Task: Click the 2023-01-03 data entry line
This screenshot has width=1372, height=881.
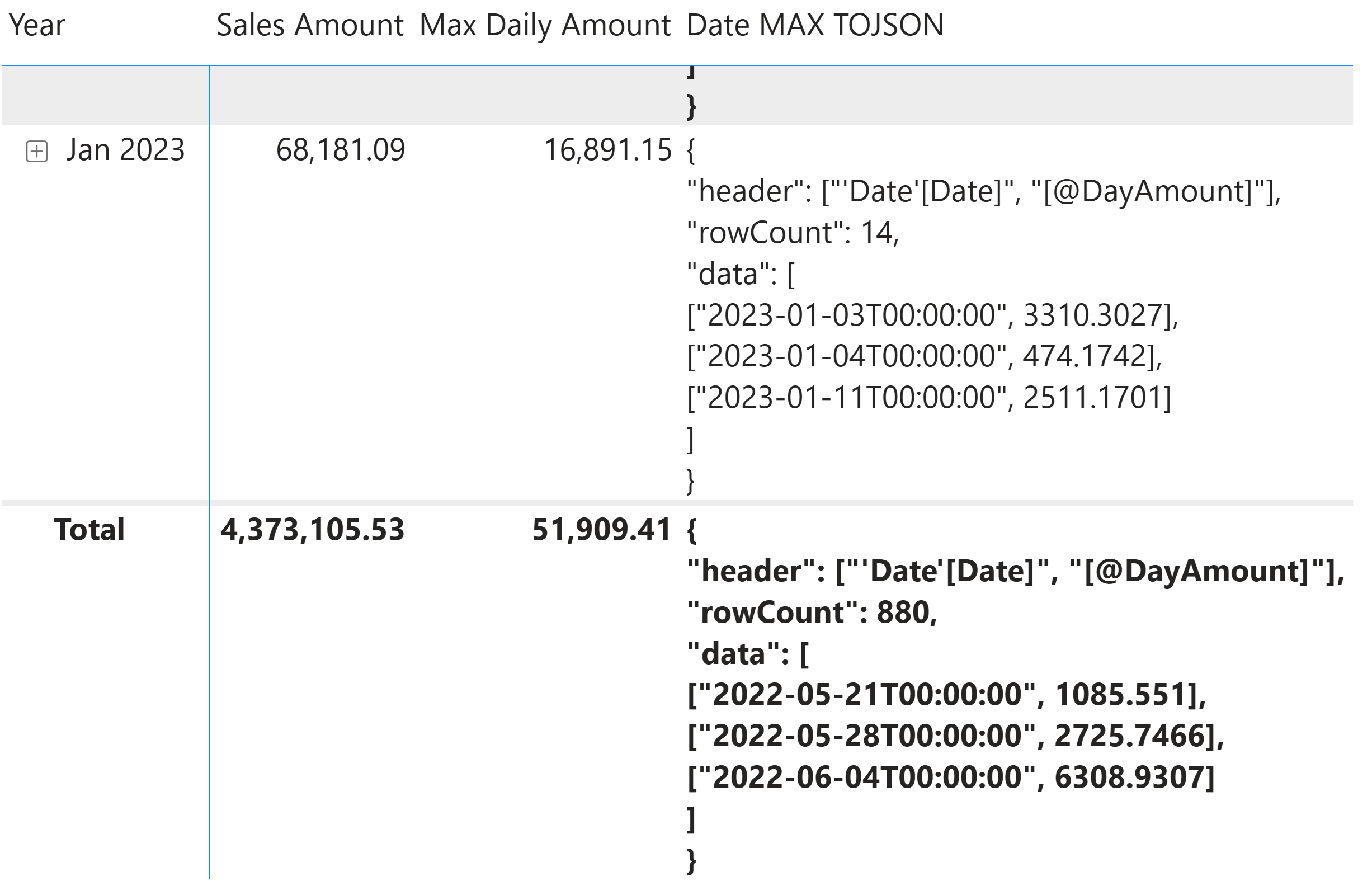Action: click(x=932, y=316)
